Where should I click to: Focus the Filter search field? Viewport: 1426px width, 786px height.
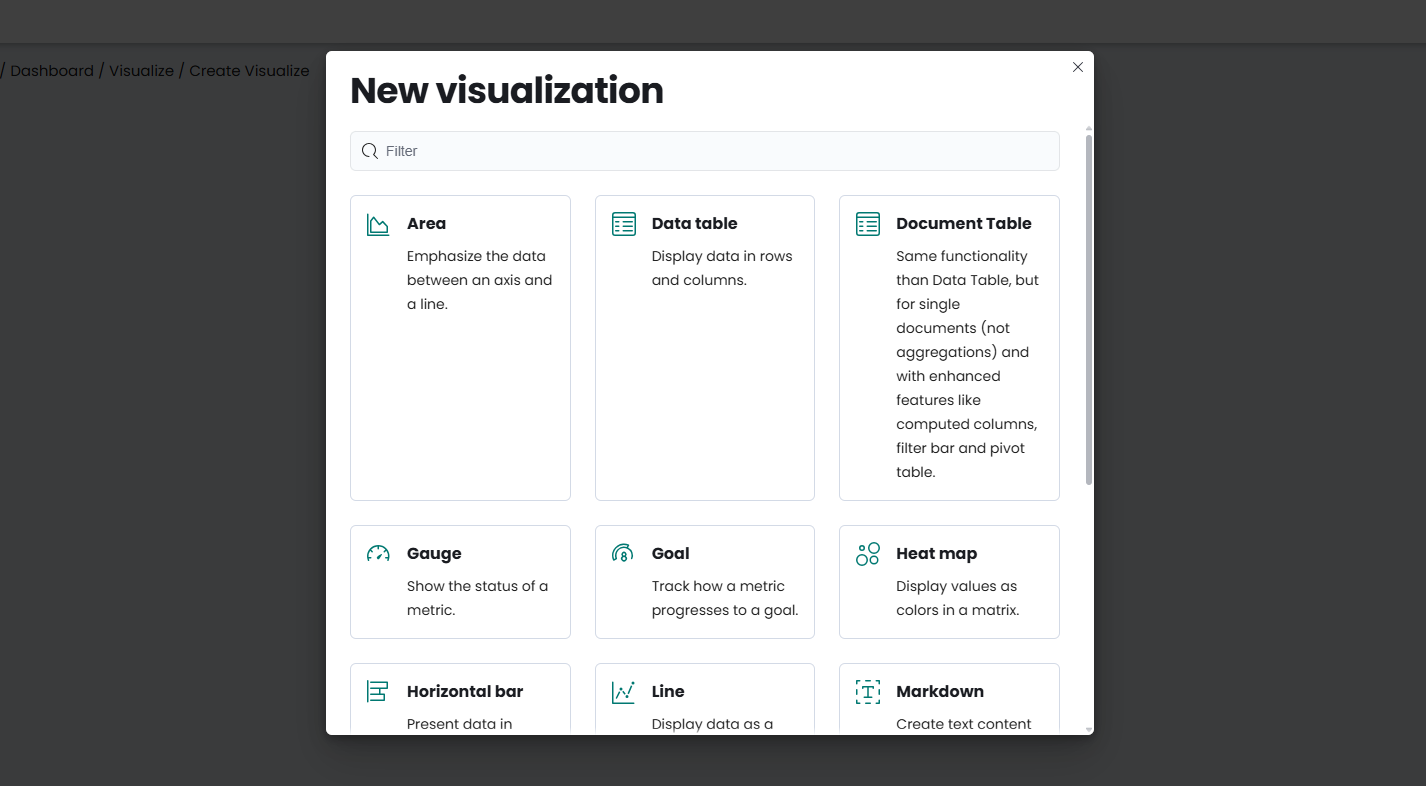705,151
